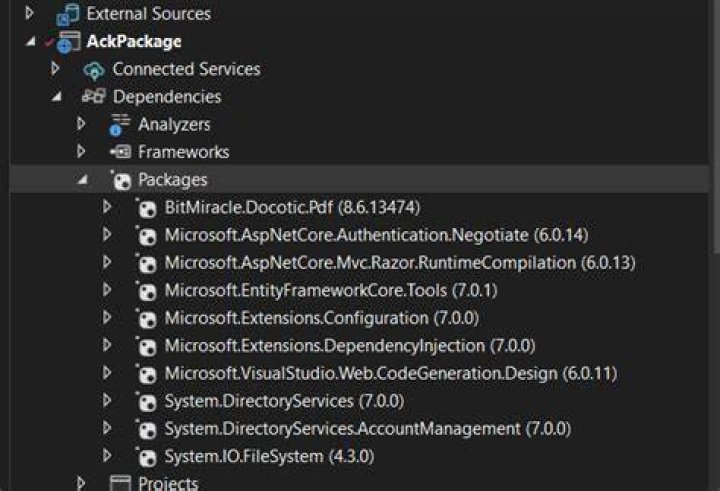Click the AckPackage project icon
This screenshot has width=720, height=491.
coord(68,42)
